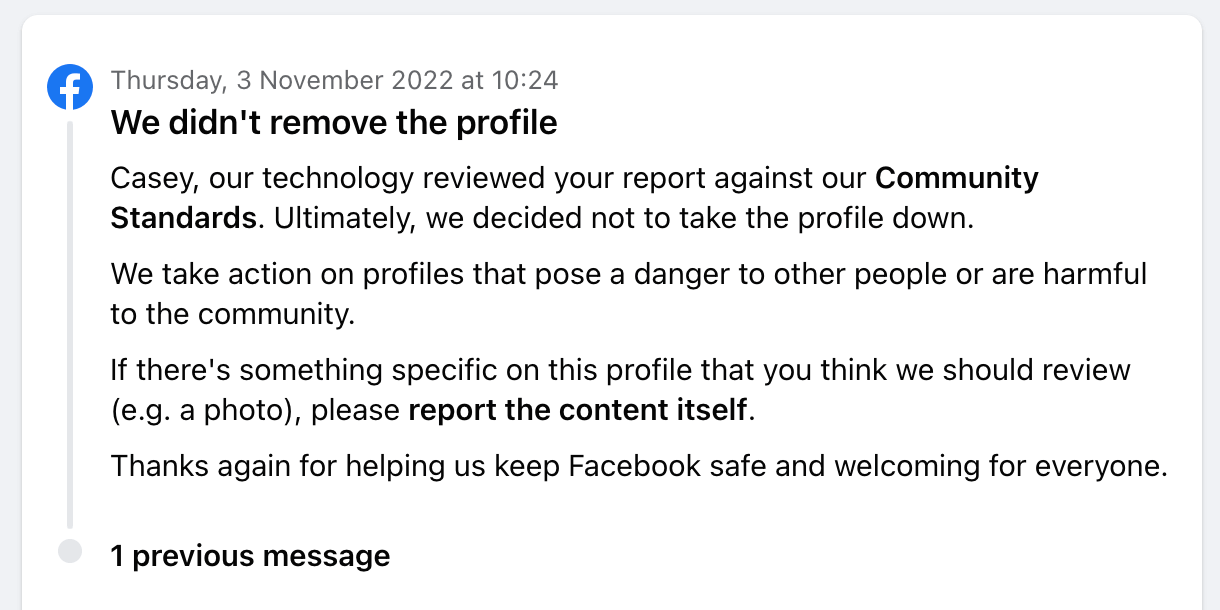Click the vertical timeline line under the logo
The width and height of the screenshot is (1220, 610).
[x=70, y=320]
